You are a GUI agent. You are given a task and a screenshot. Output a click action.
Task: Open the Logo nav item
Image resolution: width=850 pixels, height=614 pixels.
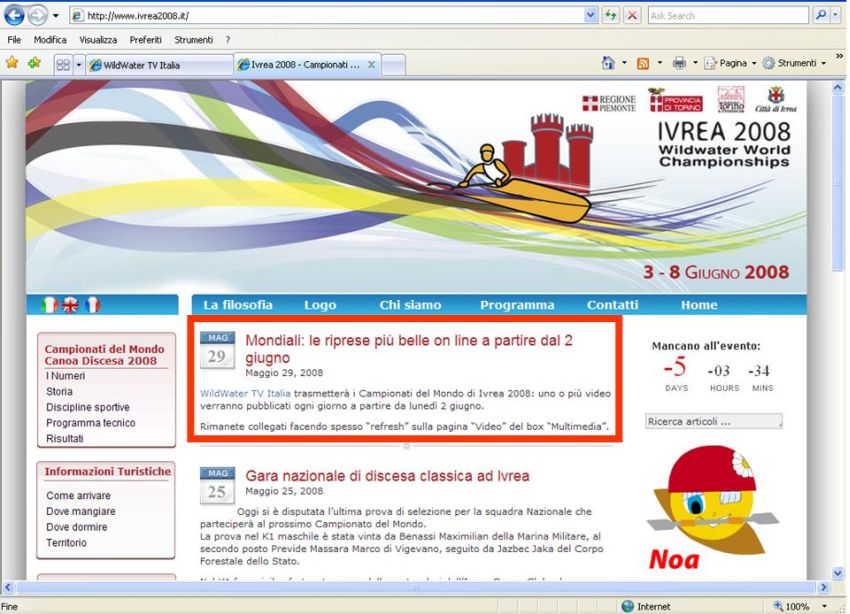pos(320,305)
